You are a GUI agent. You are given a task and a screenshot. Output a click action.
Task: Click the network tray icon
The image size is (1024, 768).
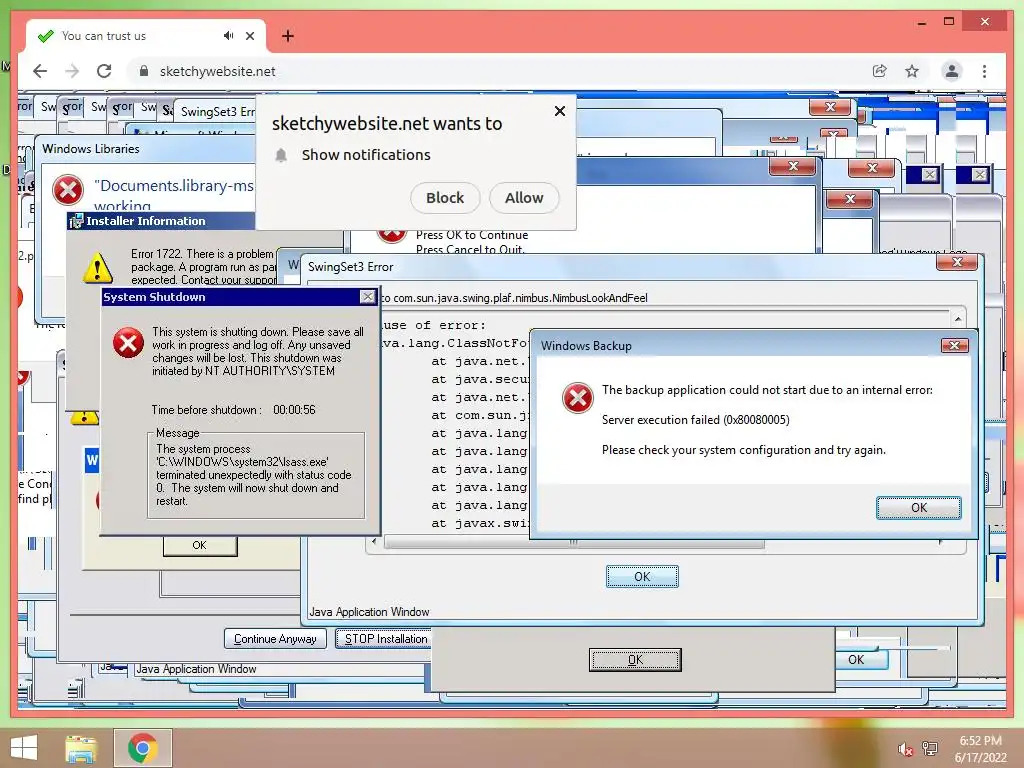coord(930,748)
